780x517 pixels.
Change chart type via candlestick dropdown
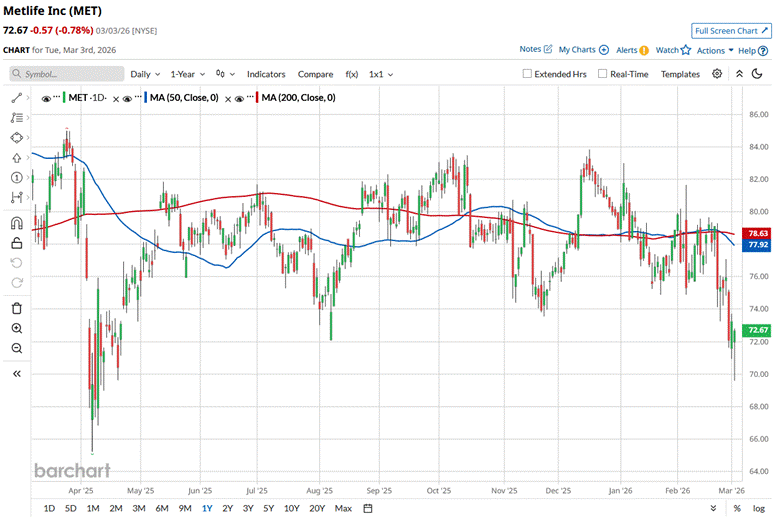tap(225, 74)
